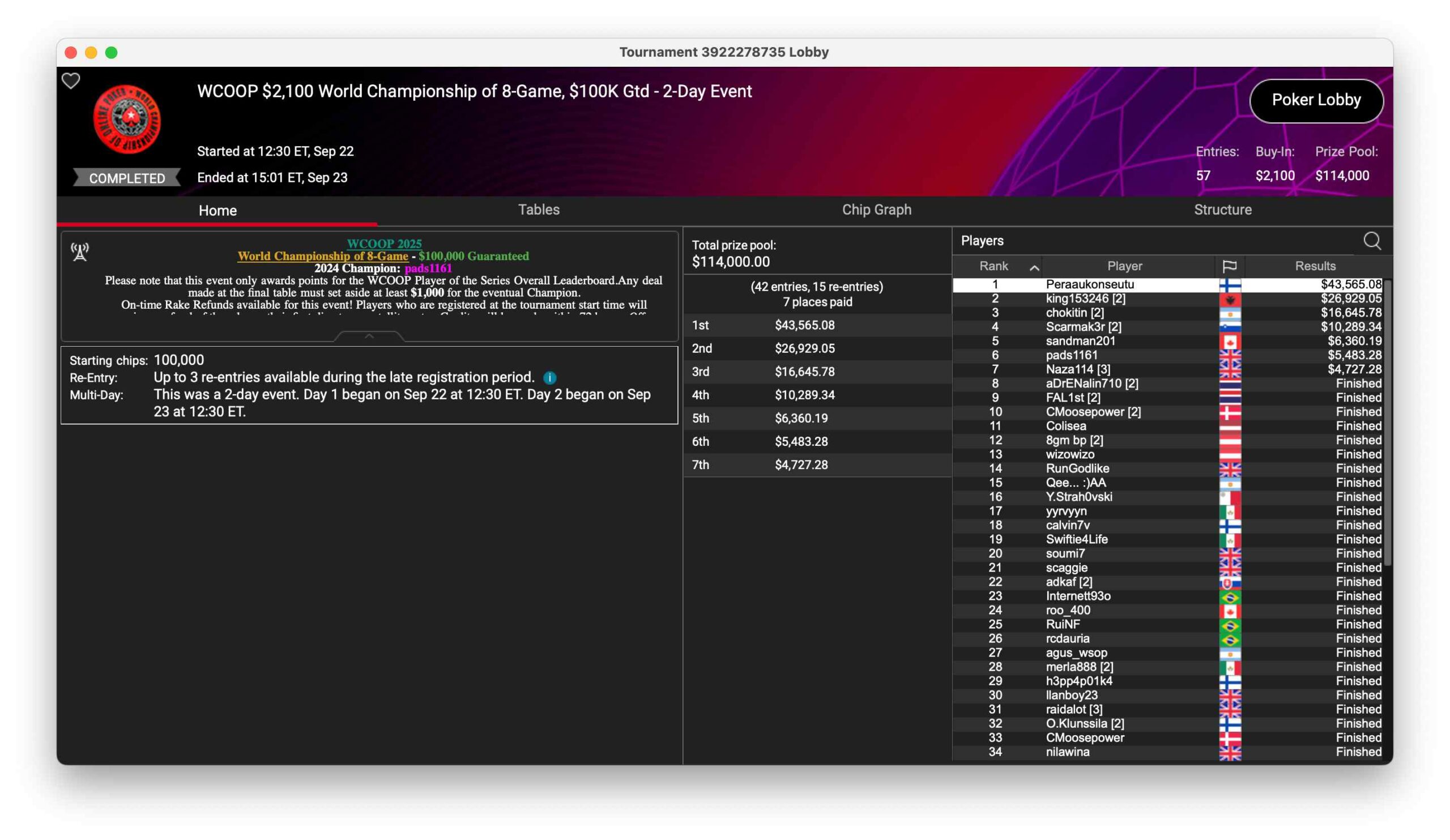
Task: Click the WCOOP tournament logo
Action: (x=127, y=119)
